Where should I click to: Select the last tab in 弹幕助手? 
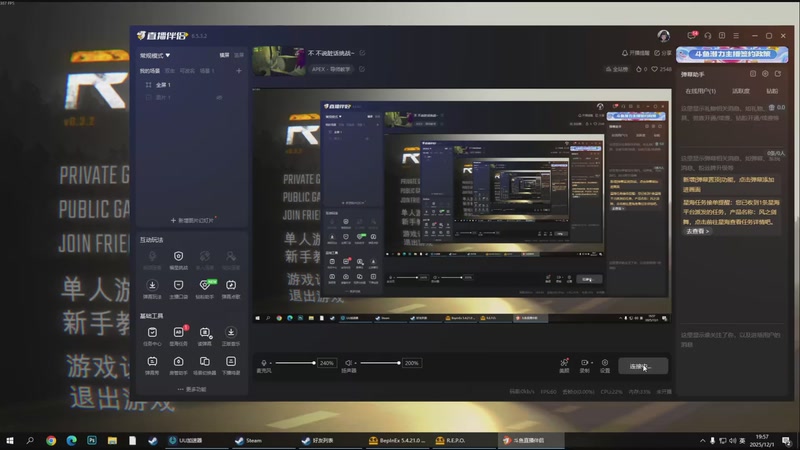click(x=772, y=91)
